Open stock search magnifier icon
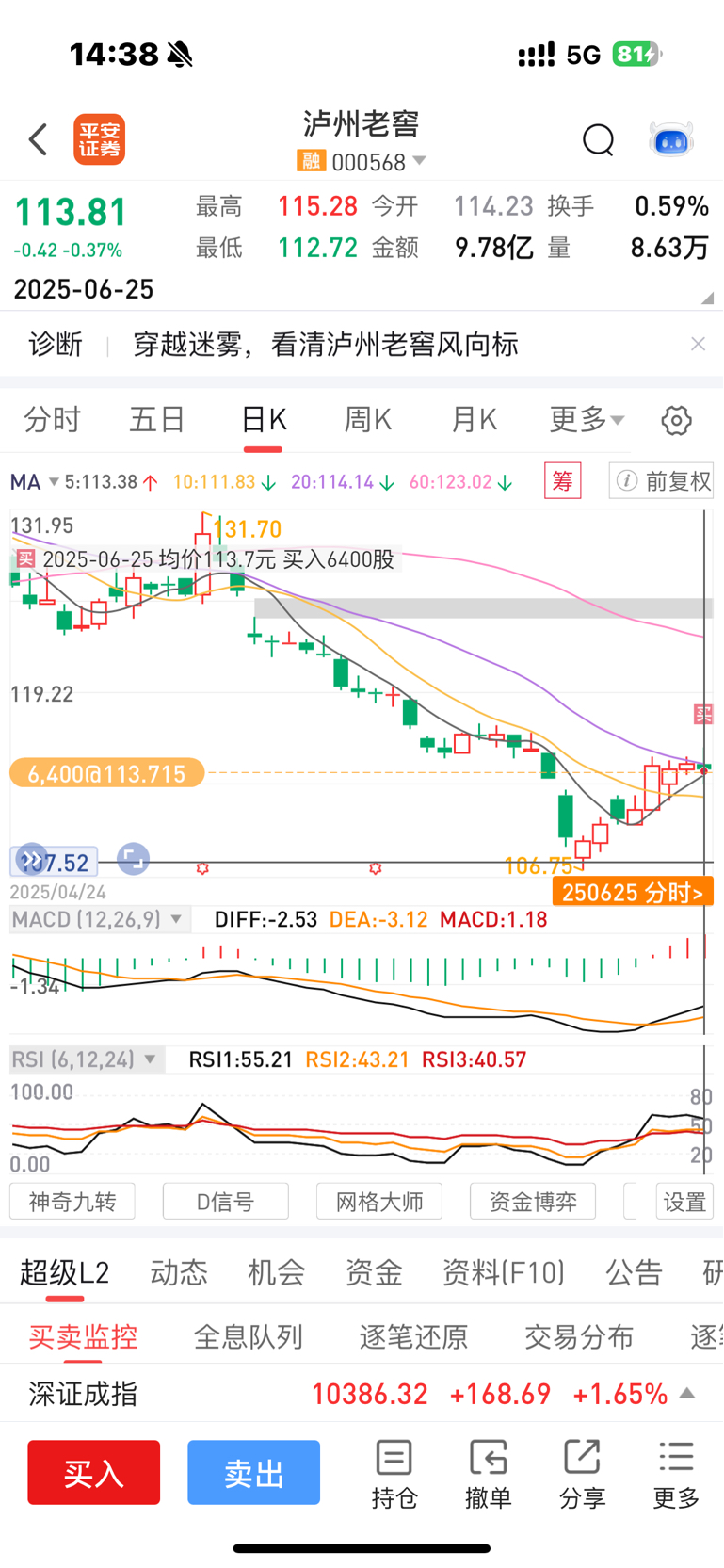This screenshot has width=724, height=1568. point(598,140)
